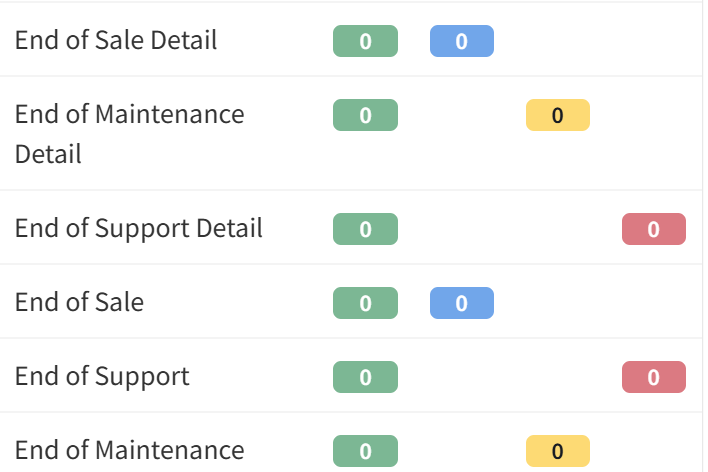
Task: Select the End of Sale row label
Action: coord(79,303)
